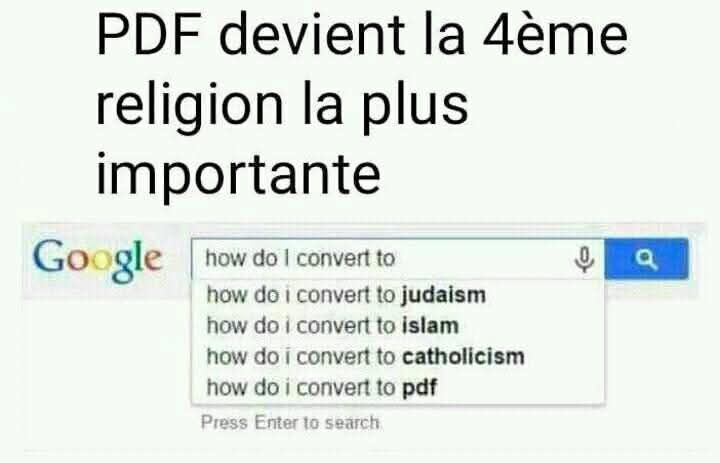Viewport: 720px width, 463px height.
Task: Click the Google logo
Action: click(97, 260)
